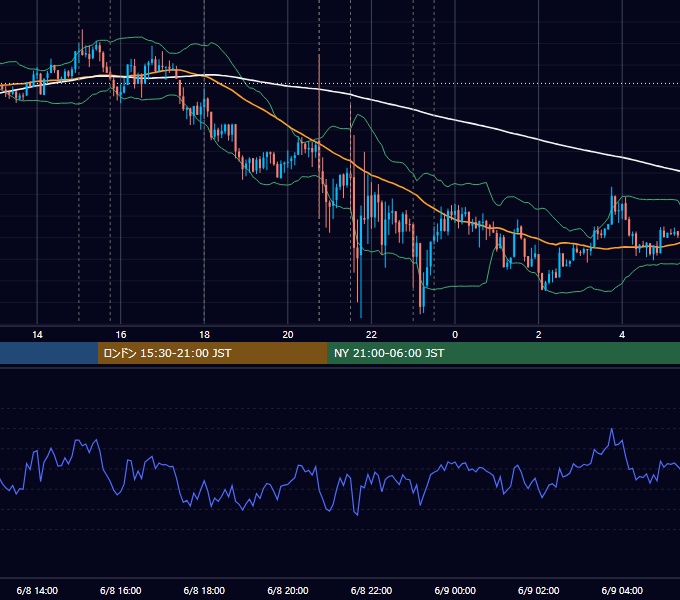The width and height of the screenshot is (680, 600).
Task: Click the 6/8 16:00 indicator time label
Action: tap(121, 590)
